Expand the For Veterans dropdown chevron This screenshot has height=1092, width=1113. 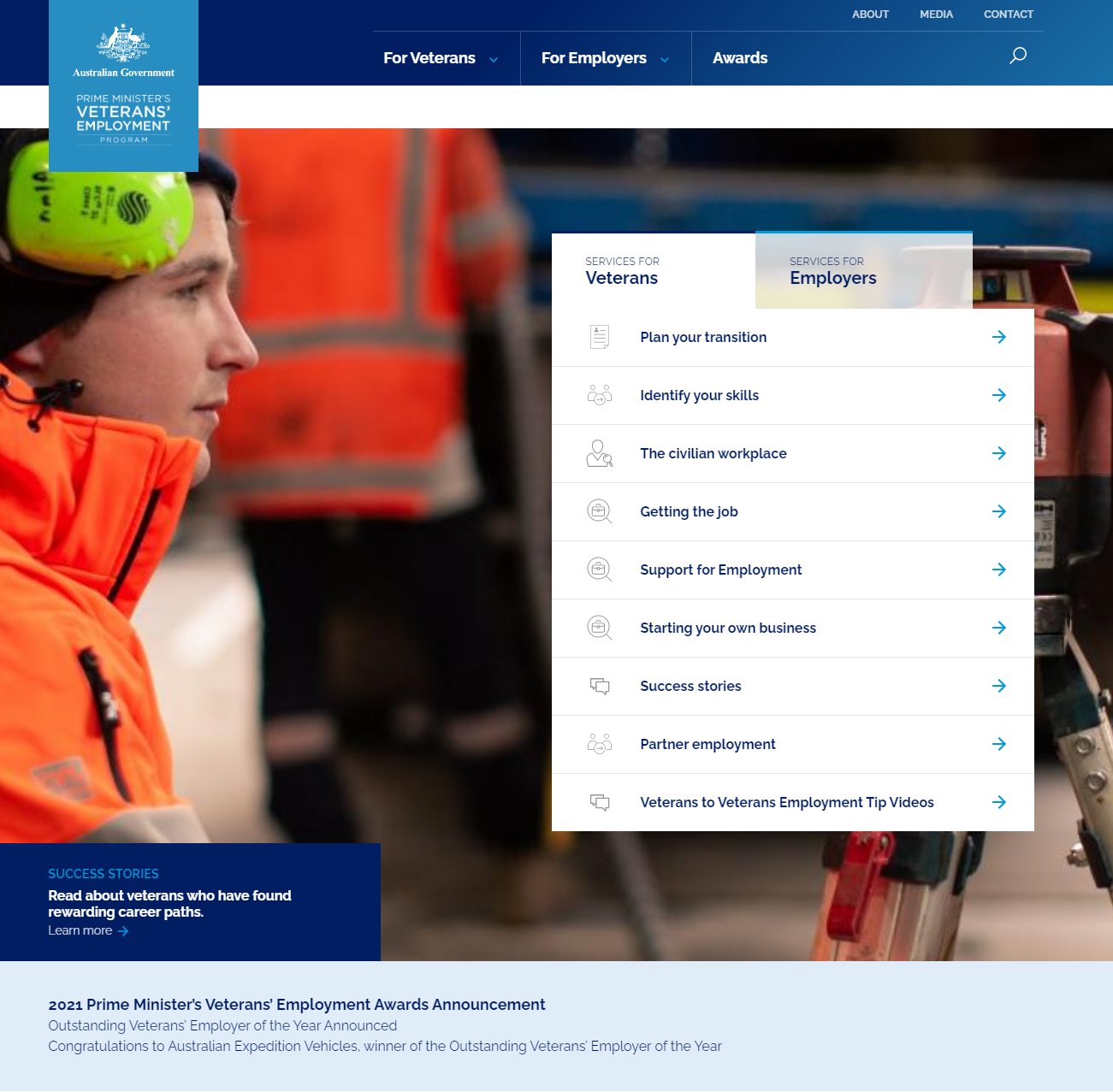coord(494,59)
